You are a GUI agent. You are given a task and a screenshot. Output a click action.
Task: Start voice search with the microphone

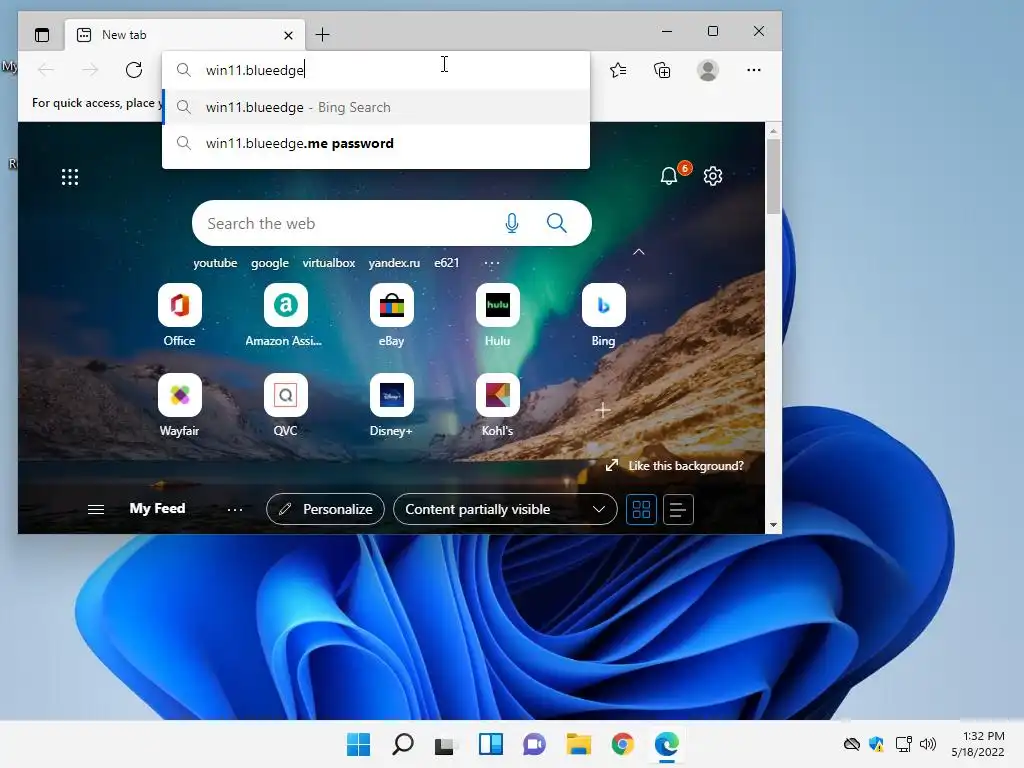tap(512, 223)
